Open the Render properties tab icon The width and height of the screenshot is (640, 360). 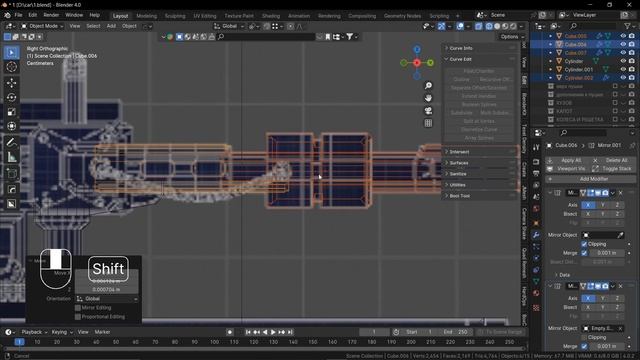(x=536, y=162)
